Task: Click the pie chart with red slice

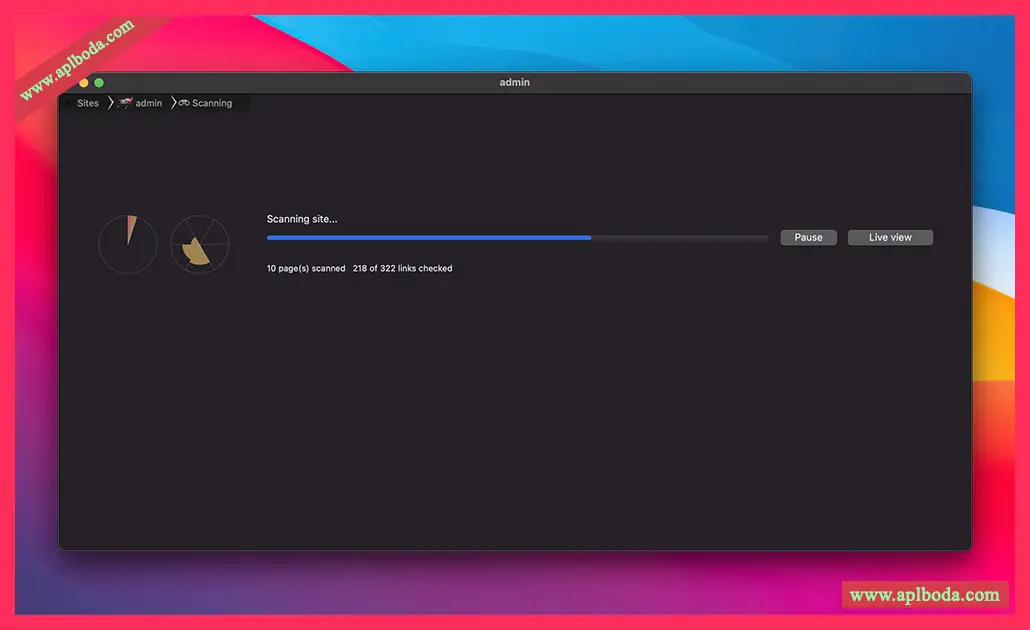Action: pyautogui.click(x=127, y=244)
